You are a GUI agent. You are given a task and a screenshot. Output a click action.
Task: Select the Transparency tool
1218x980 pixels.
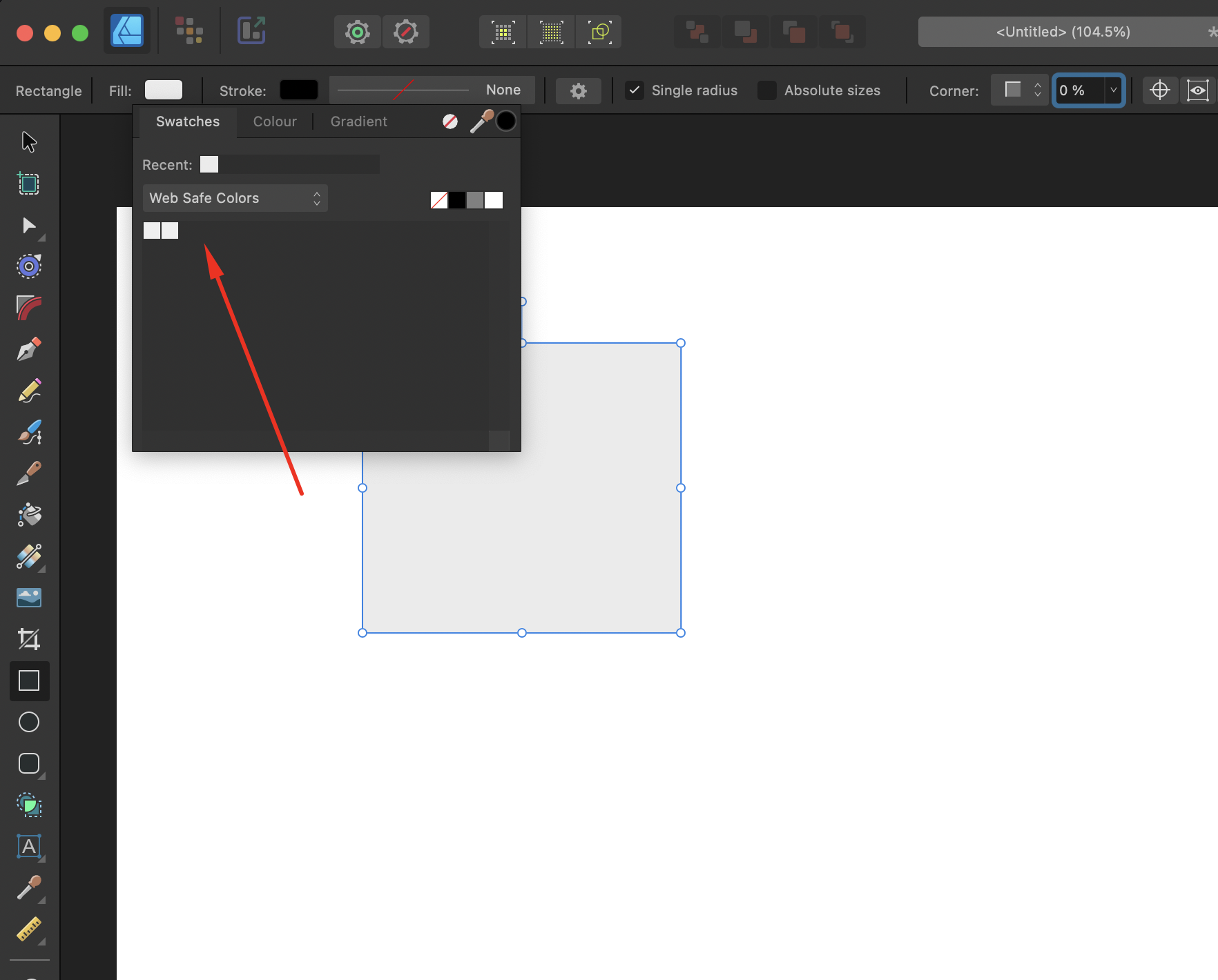click(29, 556)
